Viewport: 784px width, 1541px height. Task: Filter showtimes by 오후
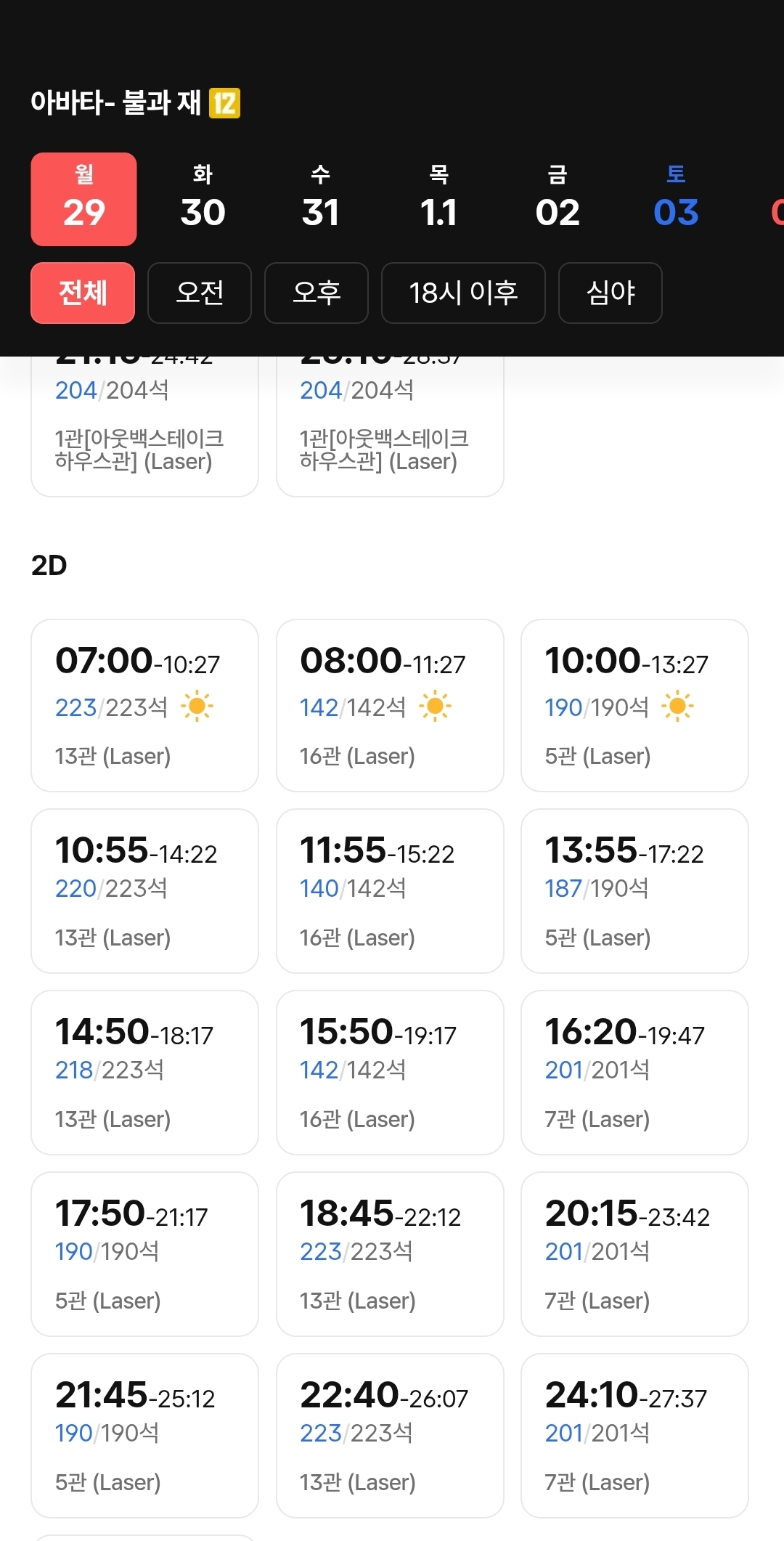click(317, 293)
